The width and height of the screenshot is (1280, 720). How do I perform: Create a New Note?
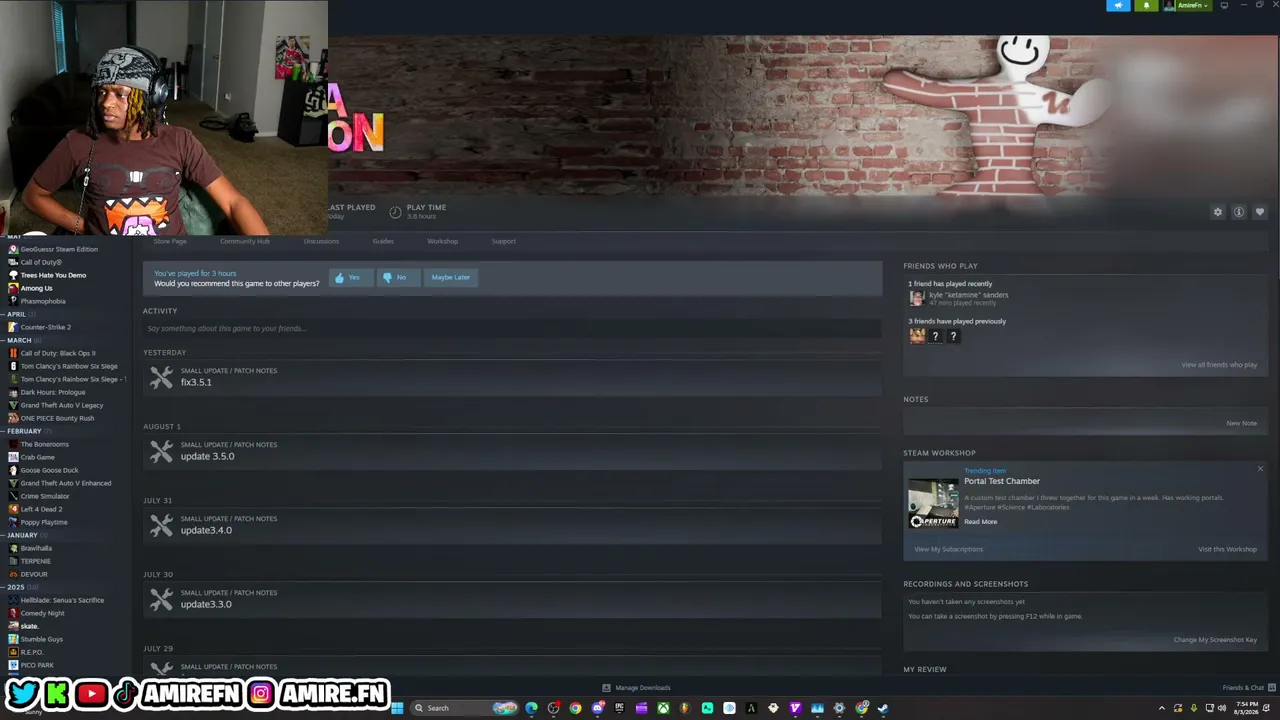[1241, 423]
